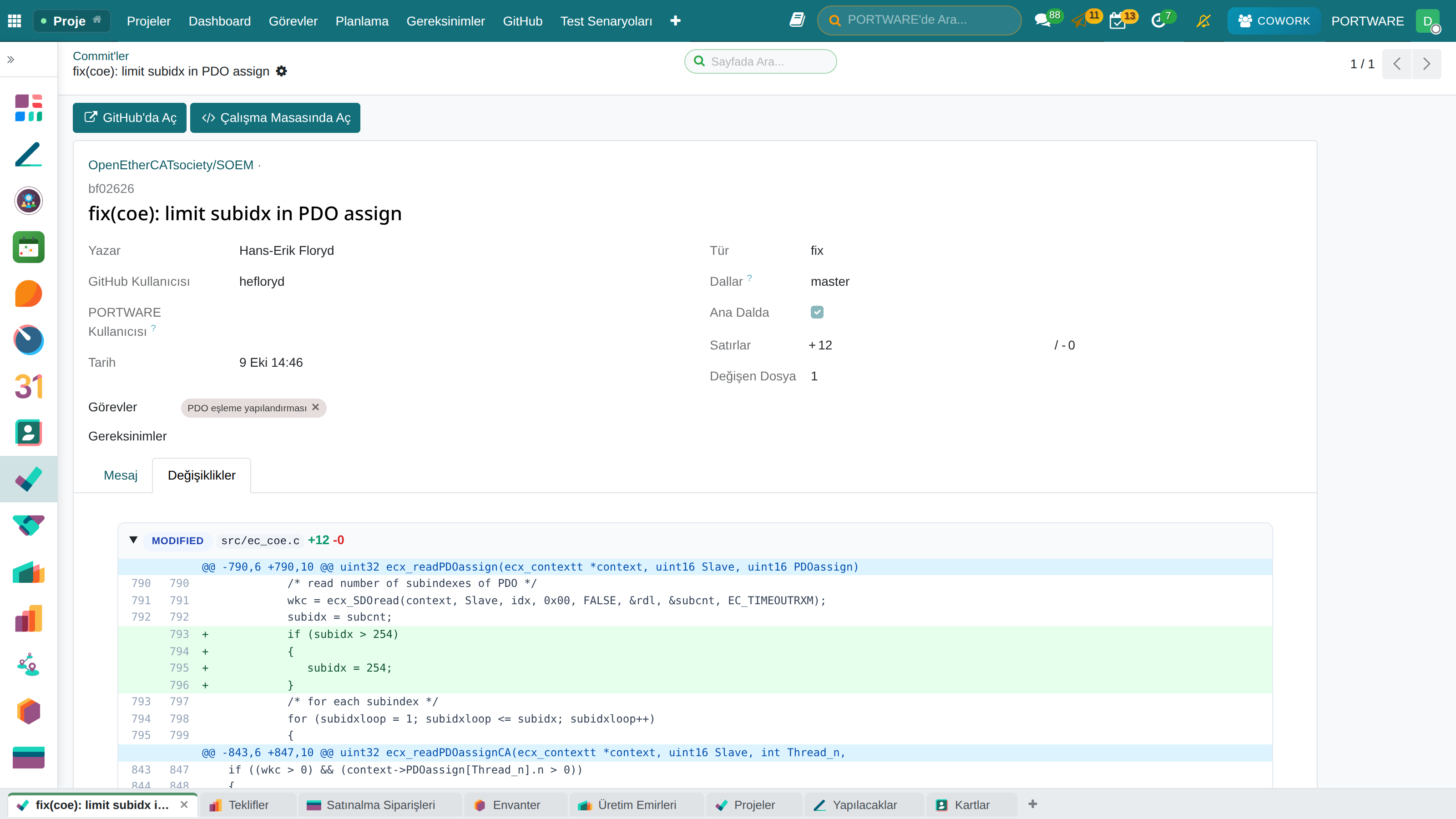Open the green calendar sidebar app
Screen dimensions: 1456x819
point(28,247)
